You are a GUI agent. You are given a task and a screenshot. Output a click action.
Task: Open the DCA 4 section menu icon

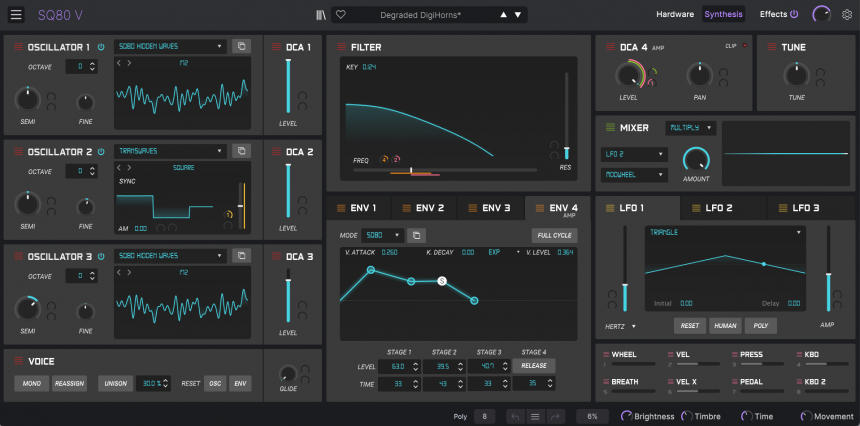click(610, 47)
